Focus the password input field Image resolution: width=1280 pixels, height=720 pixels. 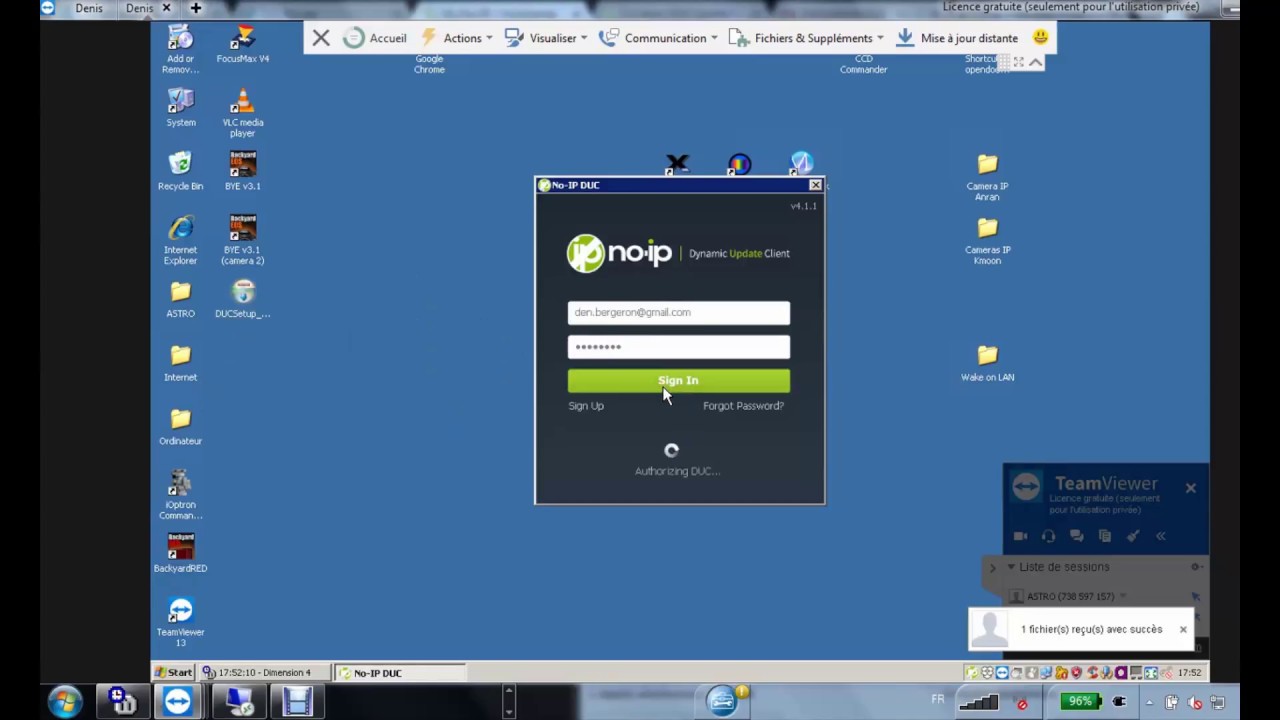[x=679, y=347]
